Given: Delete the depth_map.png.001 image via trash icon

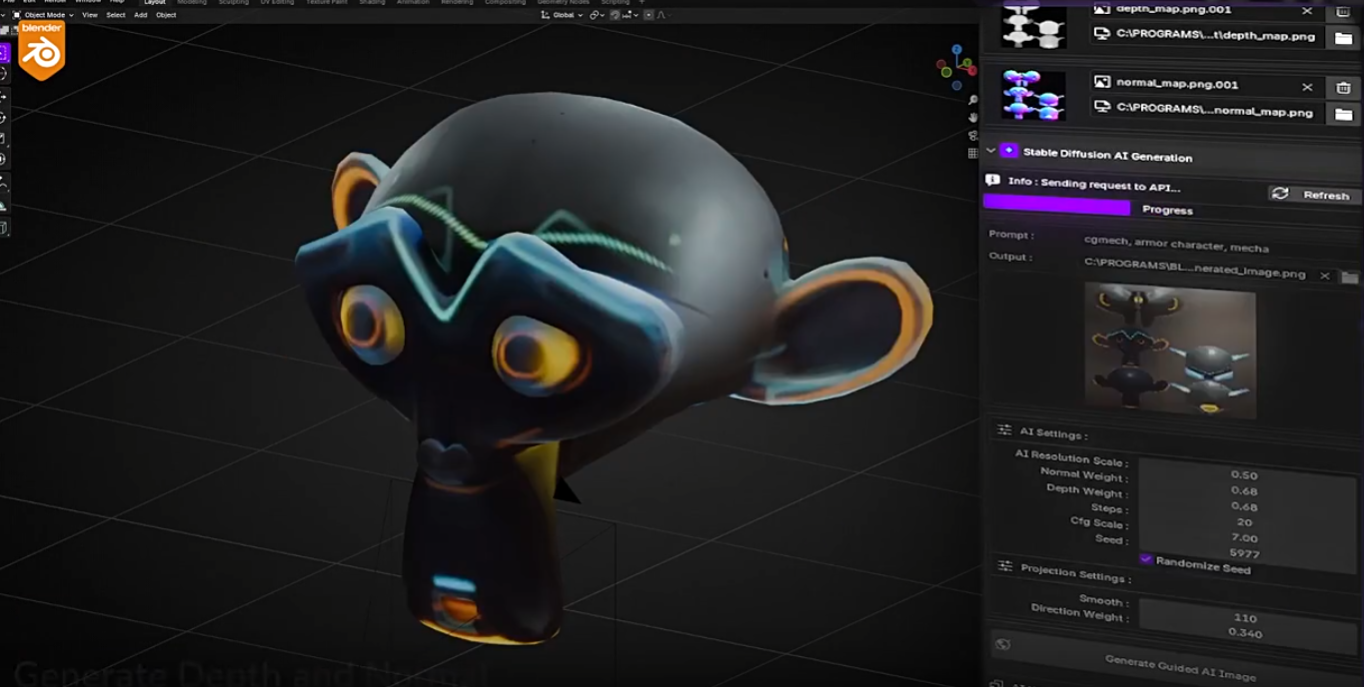Looking at the screenshot, I should 1343,12.
